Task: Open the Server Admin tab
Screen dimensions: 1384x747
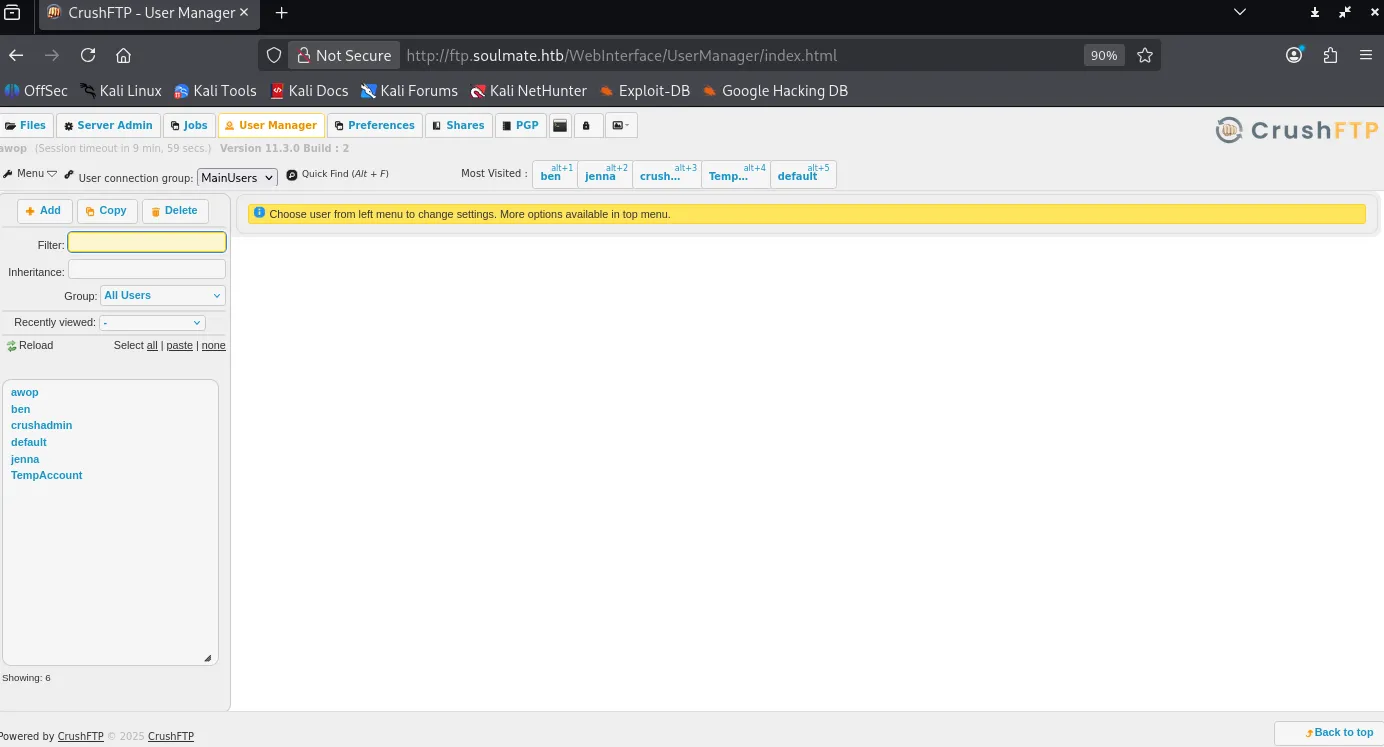Action: (108, 125)
